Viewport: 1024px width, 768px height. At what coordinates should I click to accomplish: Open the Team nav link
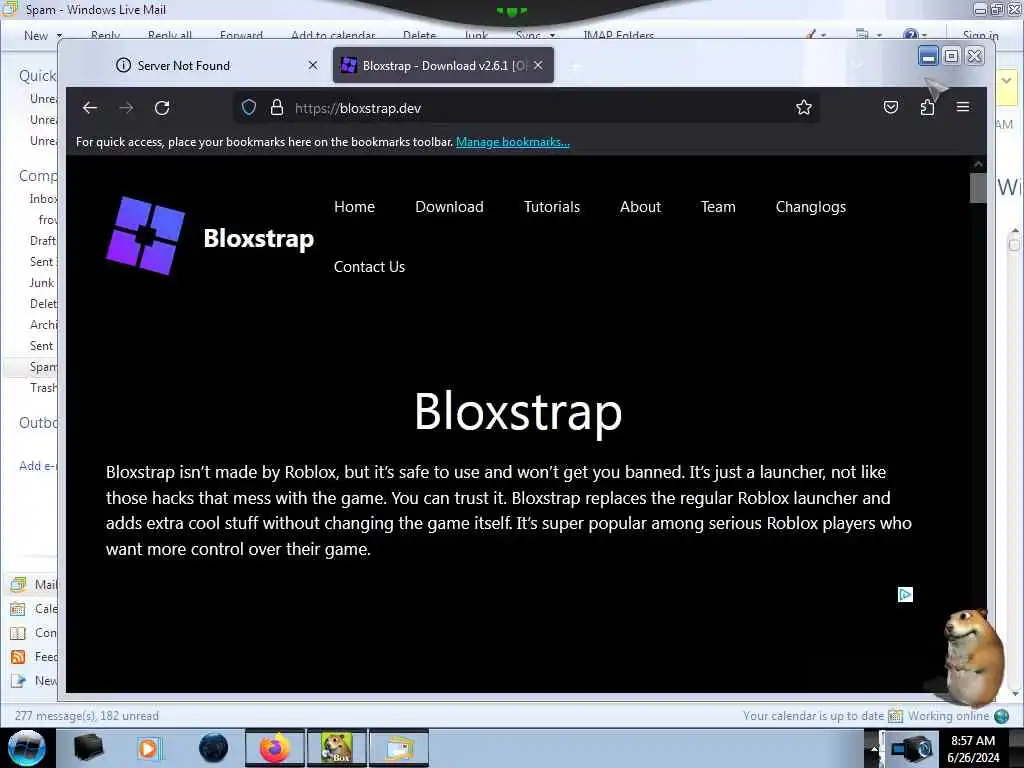[x=718, y=207]
